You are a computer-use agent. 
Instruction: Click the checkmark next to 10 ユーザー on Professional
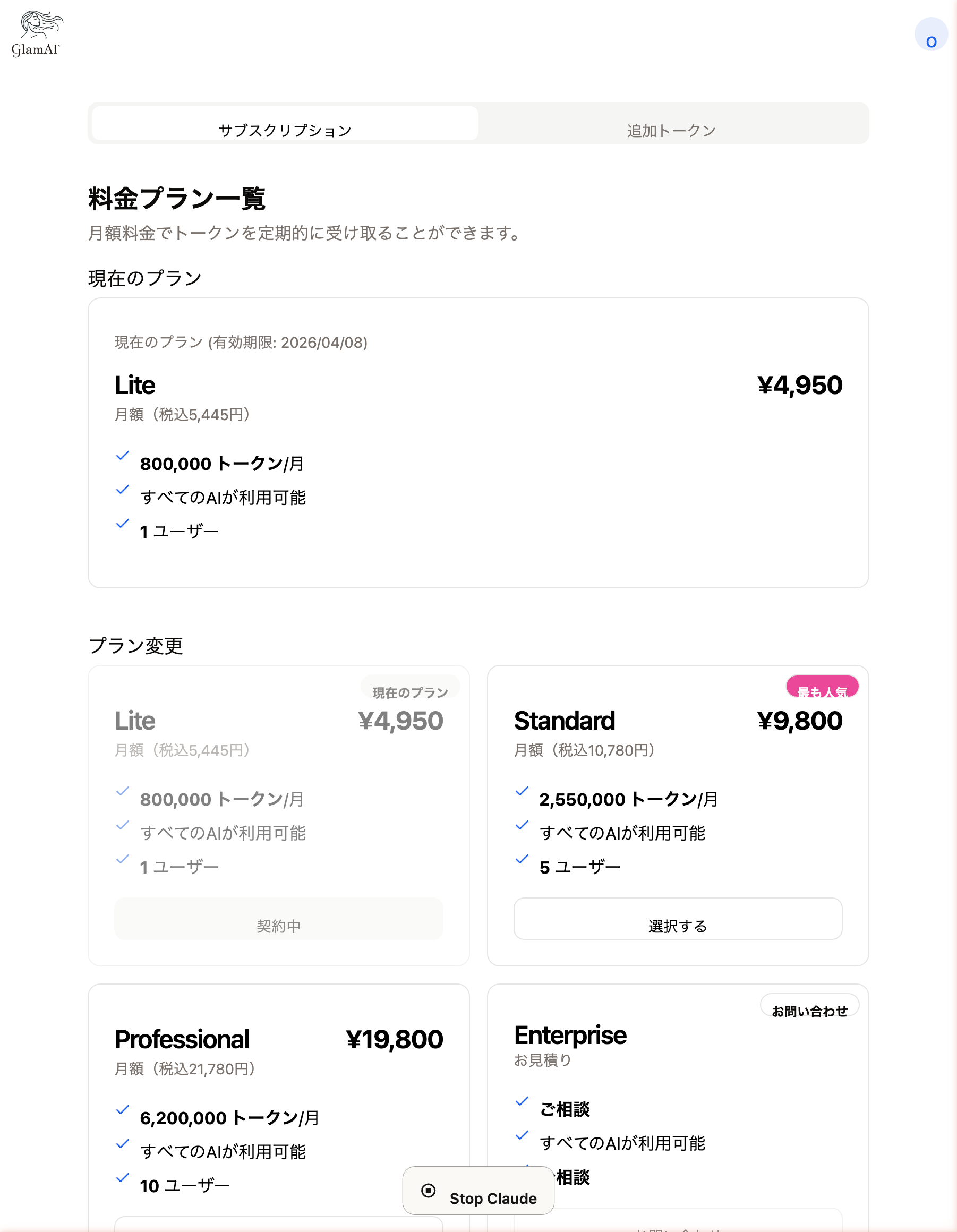[x=123, y=1178]
